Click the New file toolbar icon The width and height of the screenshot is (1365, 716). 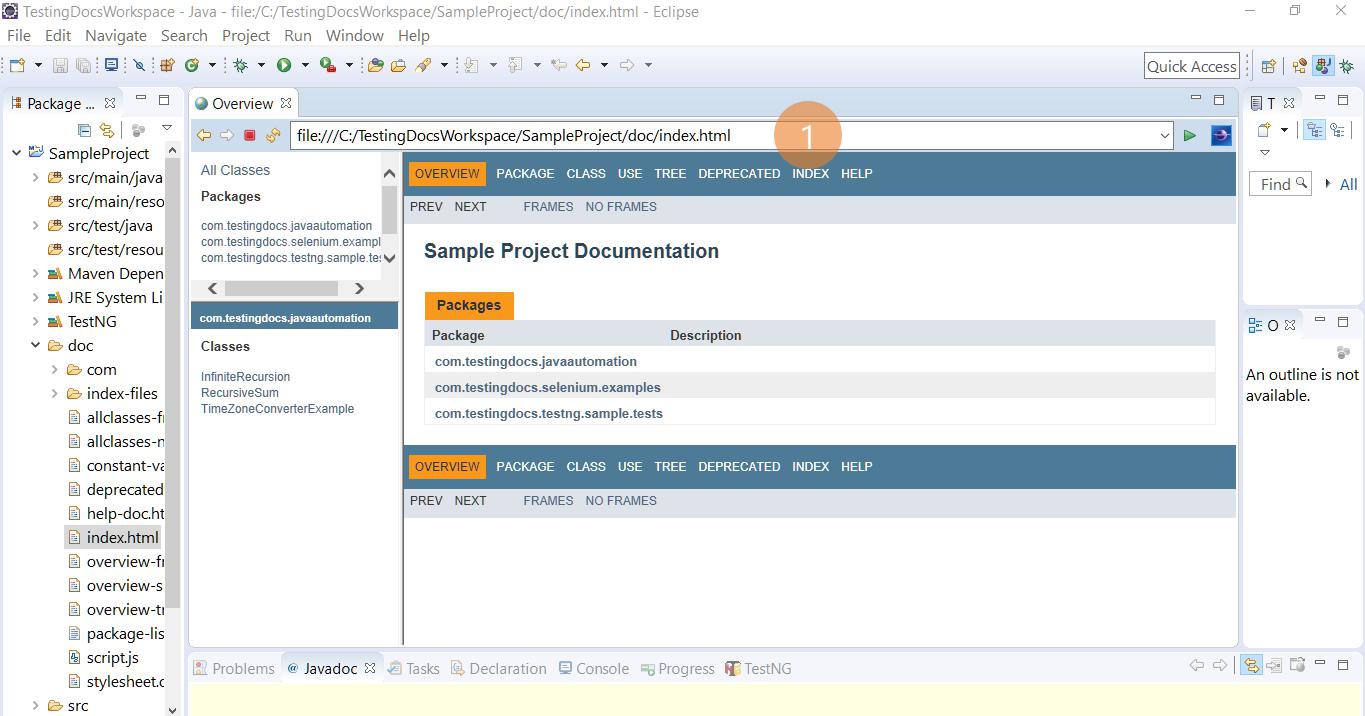pyautogui.click(x=17, y=65)
